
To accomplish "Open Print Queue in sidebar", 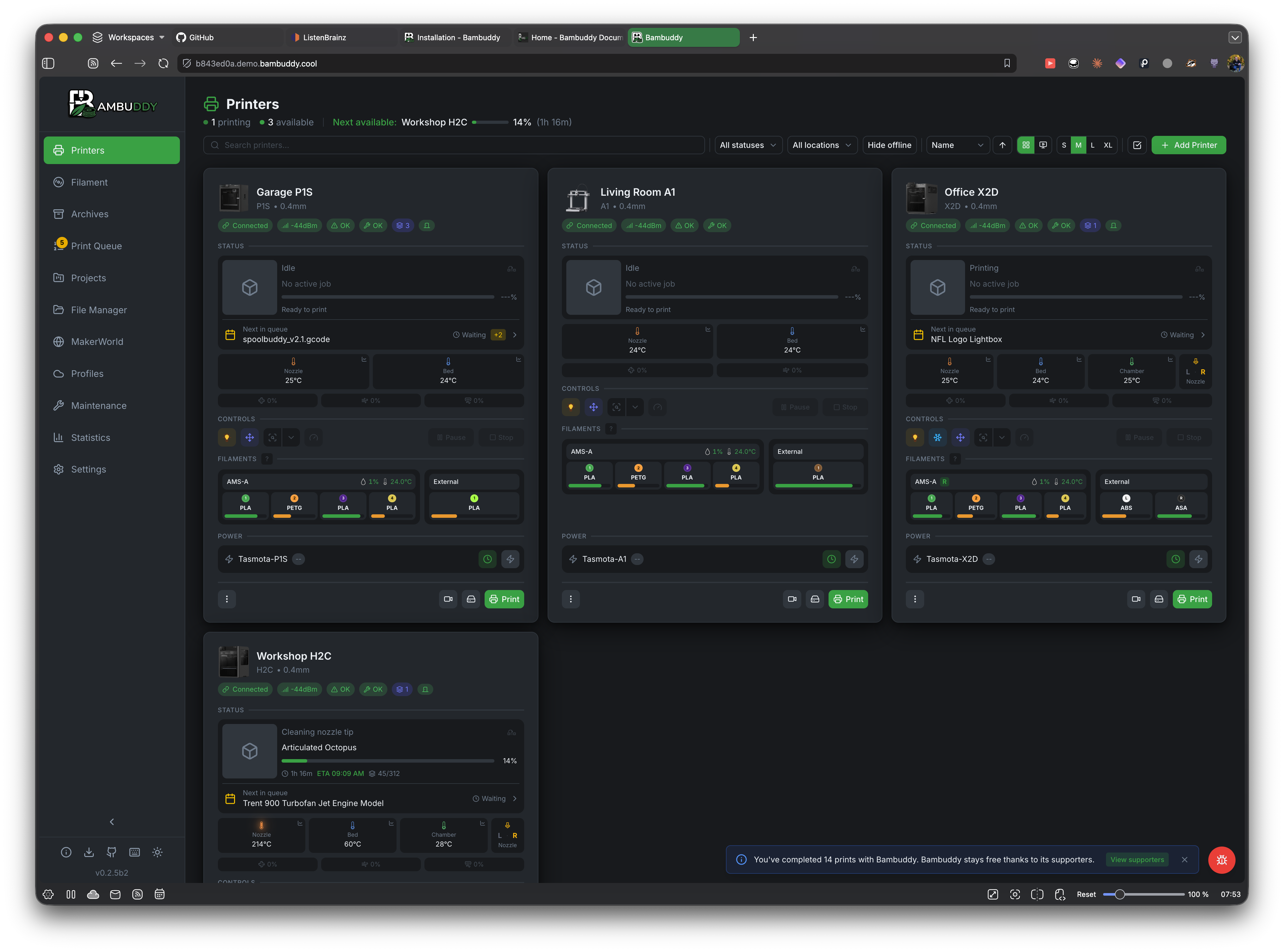I will (x=111, y=246).
